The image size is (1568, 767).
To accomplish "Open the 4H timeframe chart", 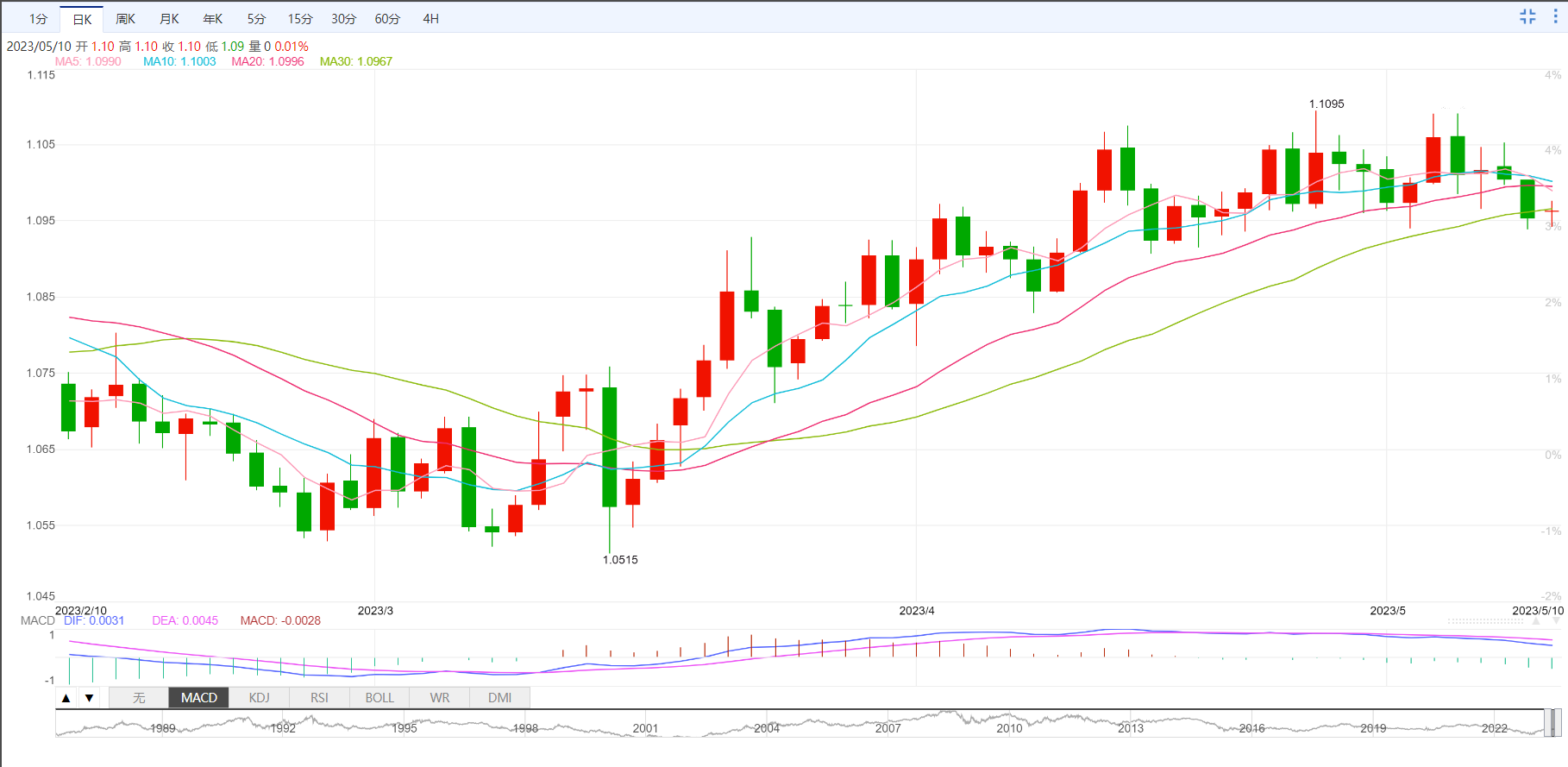I will (x=430, y=19).
